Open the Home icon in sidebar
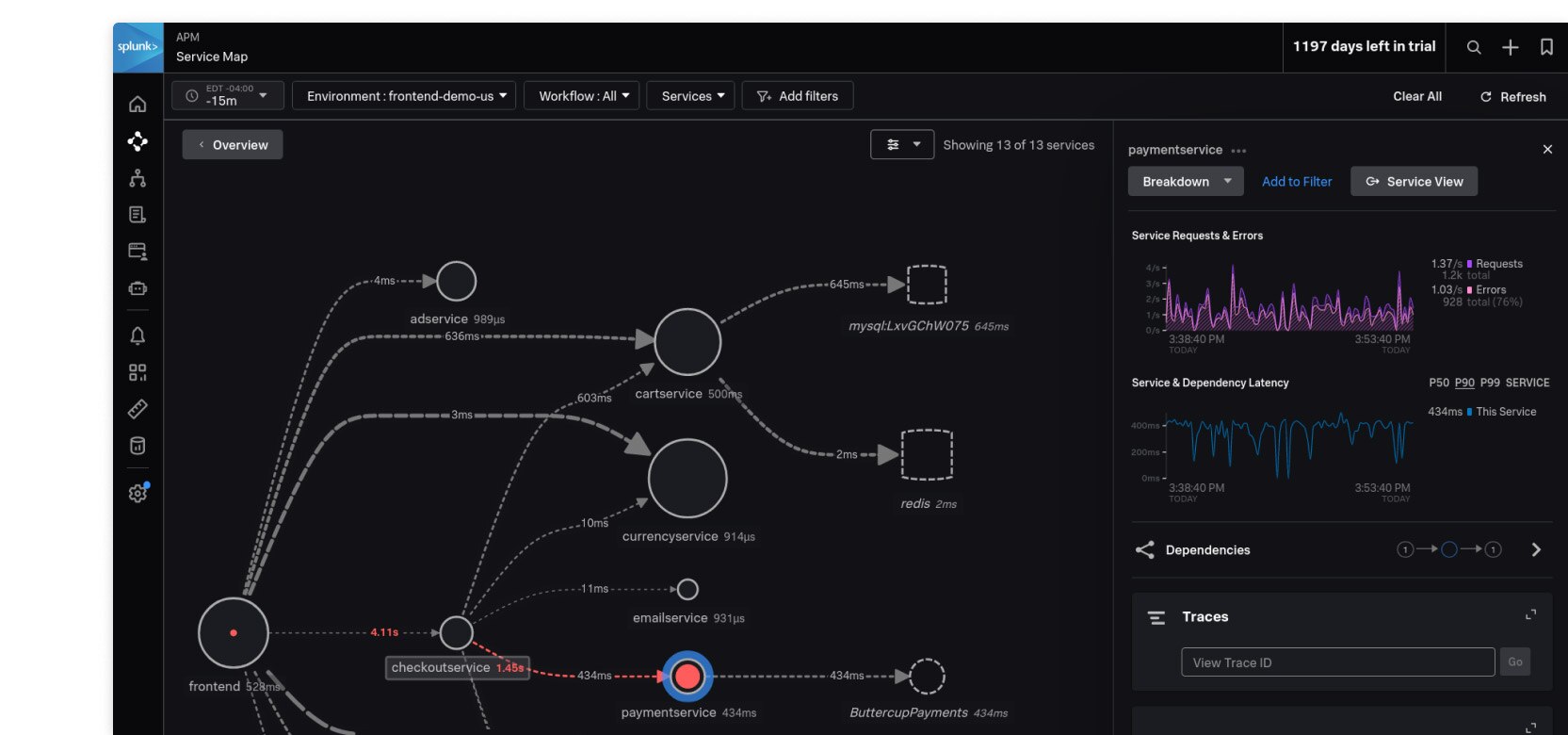 137,105
